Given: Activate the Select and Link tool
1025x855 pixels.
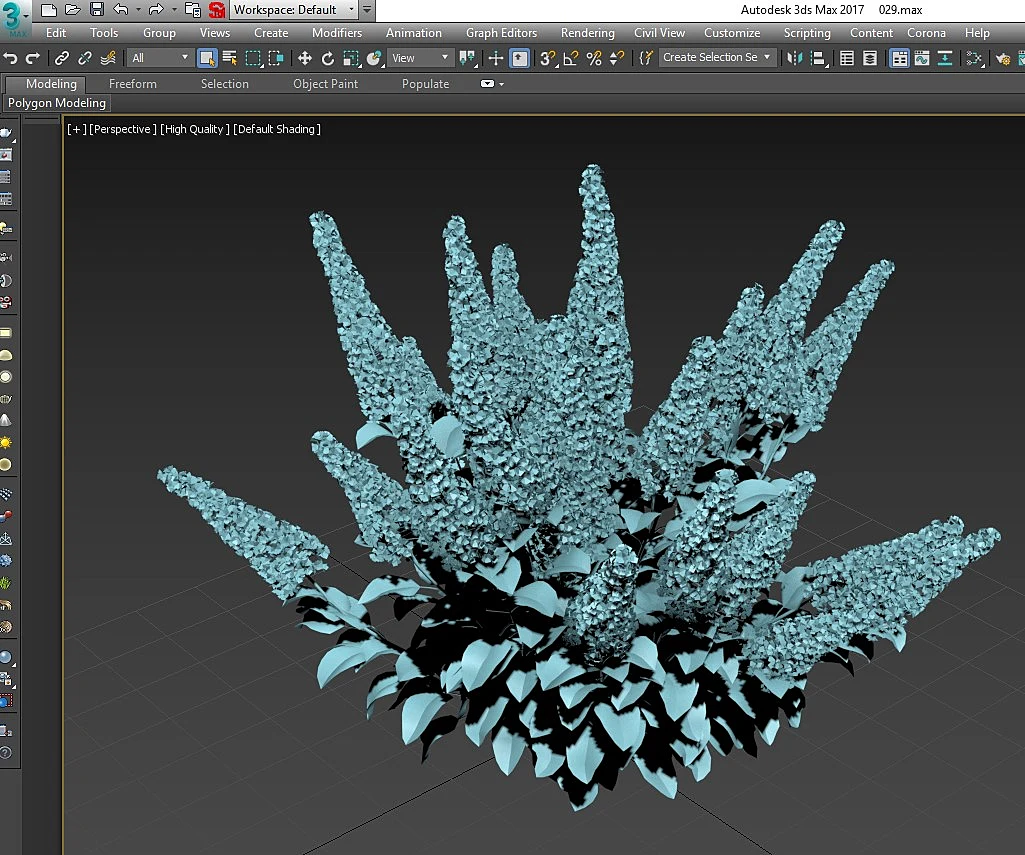Looking at the screenshot, I should pyautogui.click(x=61, y=58).
